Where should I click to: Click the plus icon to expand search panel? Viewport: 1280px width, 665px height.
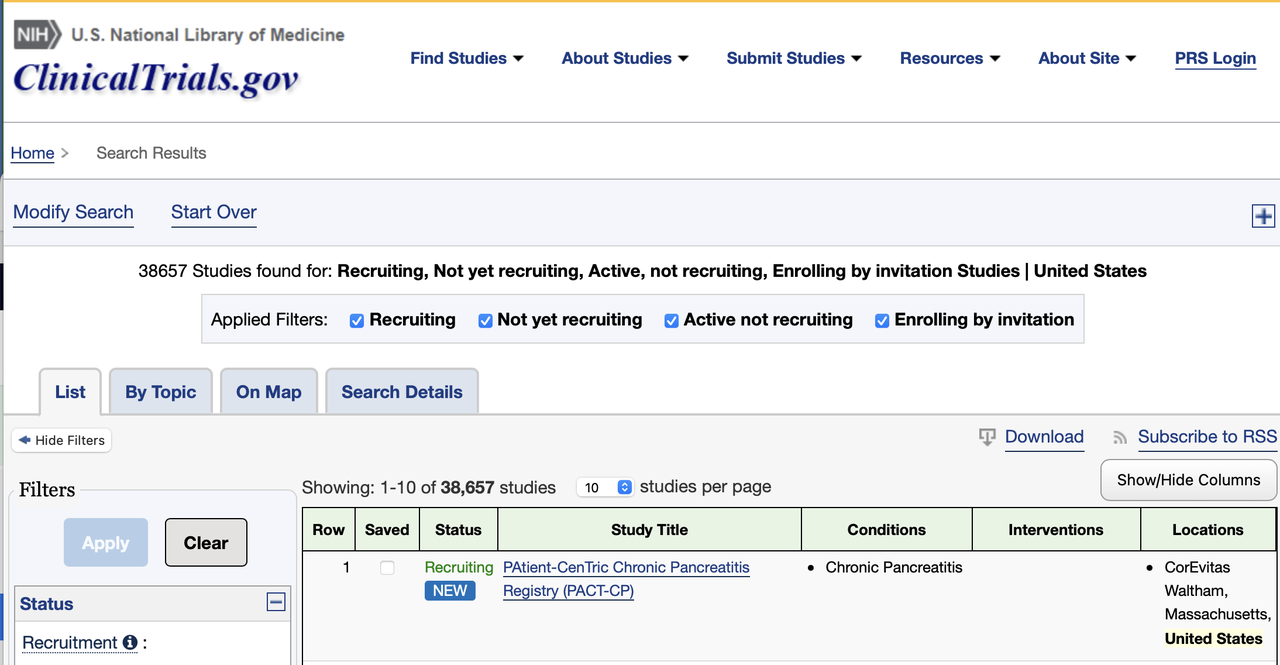1263,216
